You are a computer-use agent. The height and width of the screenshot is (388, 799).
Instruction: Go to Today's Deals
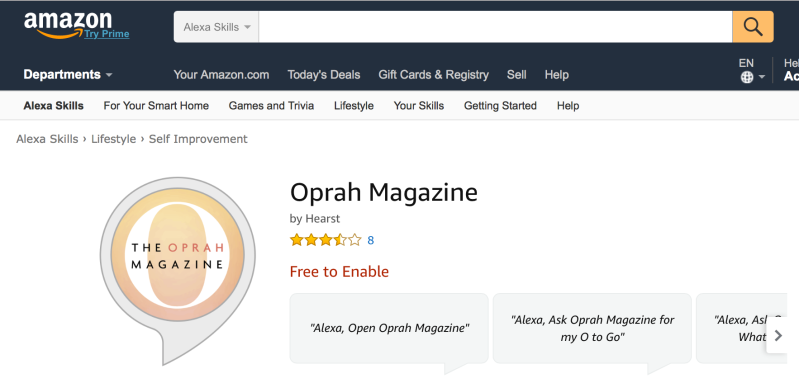click(324, 74)
